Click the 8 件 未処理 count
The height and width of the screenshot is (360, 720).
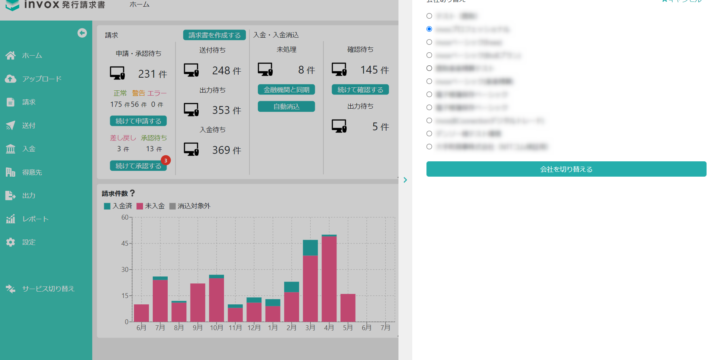click(306, 70)
